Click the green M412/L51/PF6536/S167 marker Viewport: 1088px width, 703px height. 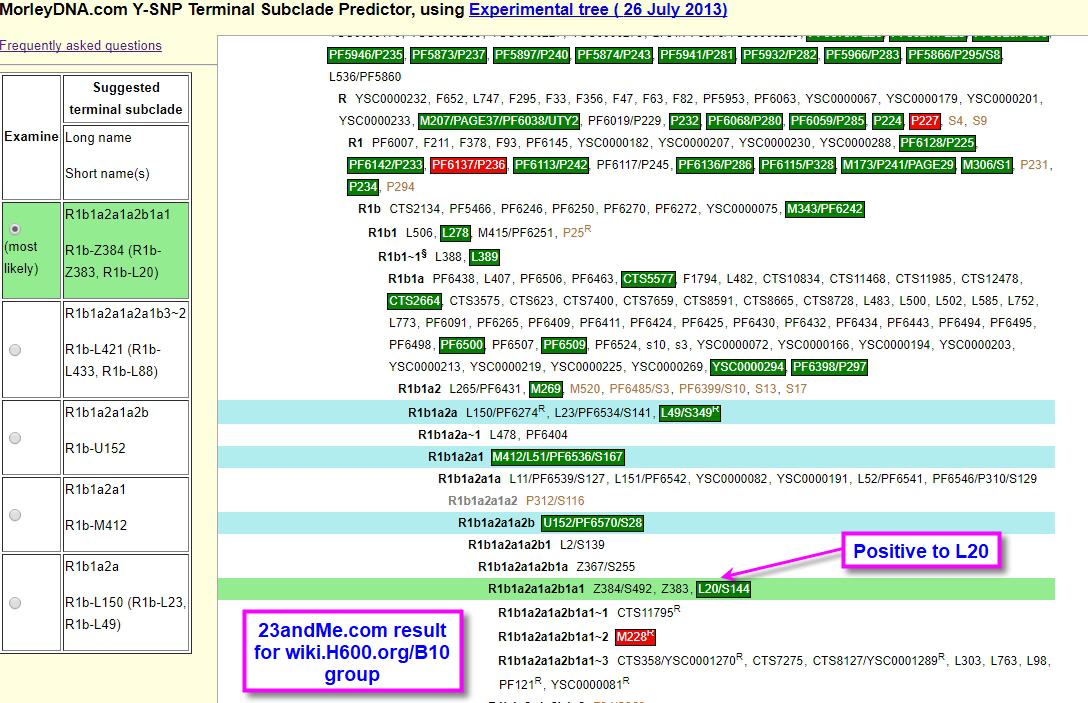pos(558,457)
